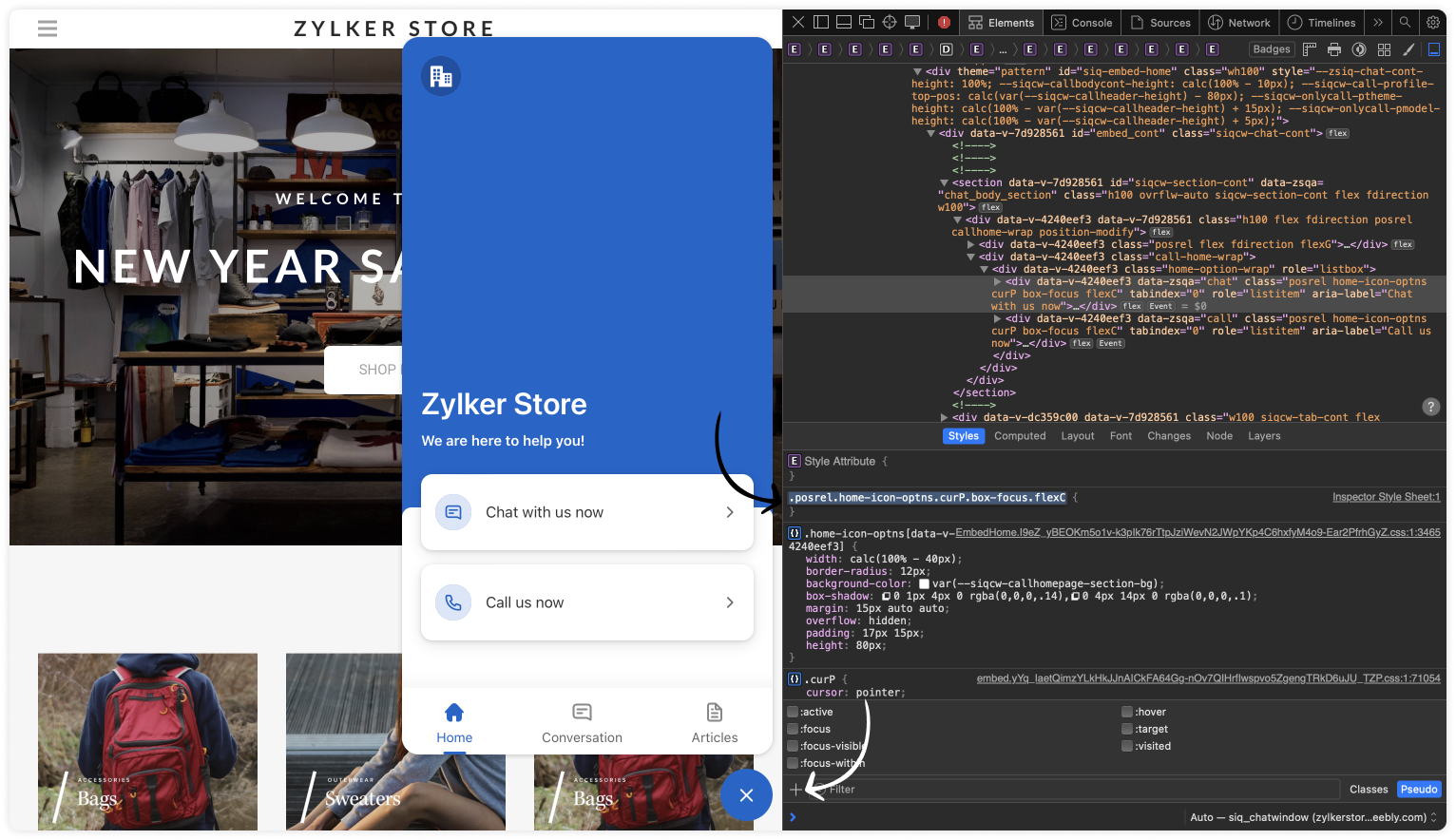The height and width of the screenshot is (840, 1456).
Task: Show more inspector tabs with double chevron
Action: (1378, 22)
